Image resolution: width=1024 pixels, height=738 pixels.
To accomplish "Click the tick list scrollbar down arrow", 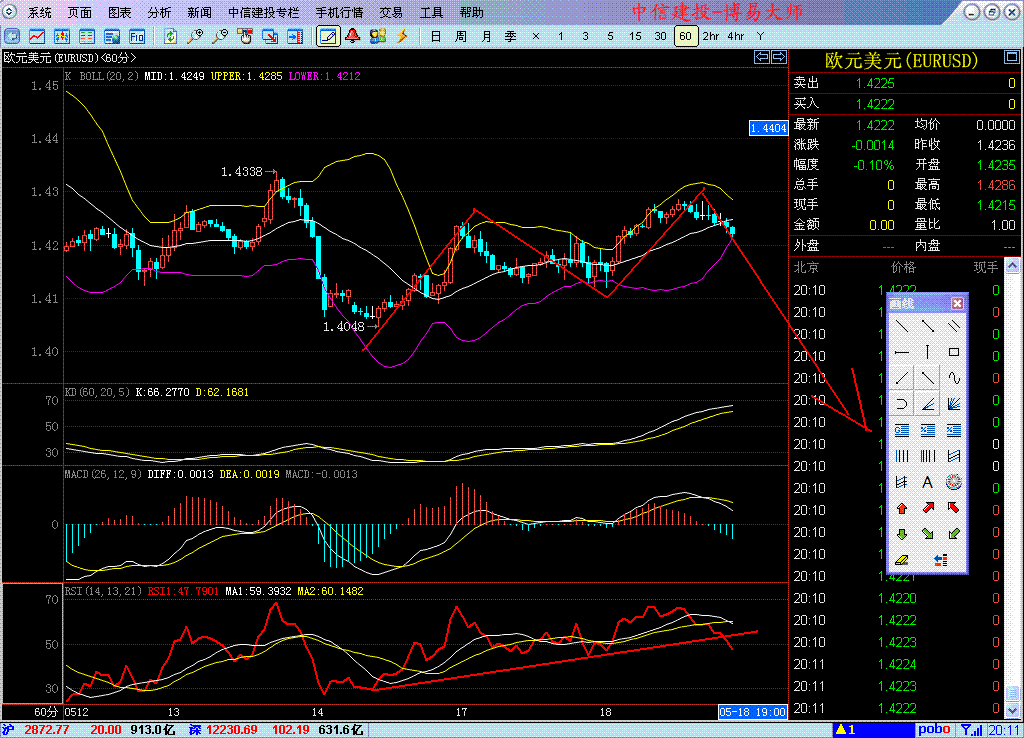I will (1012, 710).
